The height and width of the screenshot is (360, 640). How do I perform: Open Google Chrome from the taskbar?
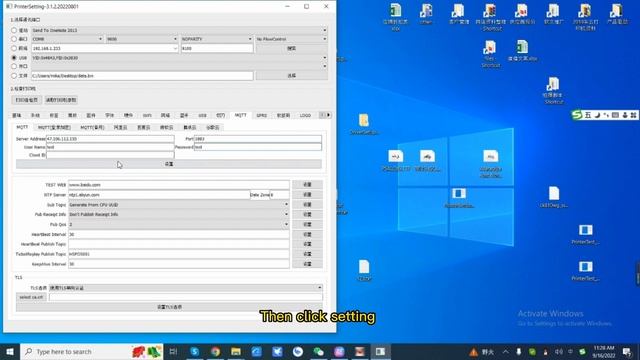click(215, 351)
